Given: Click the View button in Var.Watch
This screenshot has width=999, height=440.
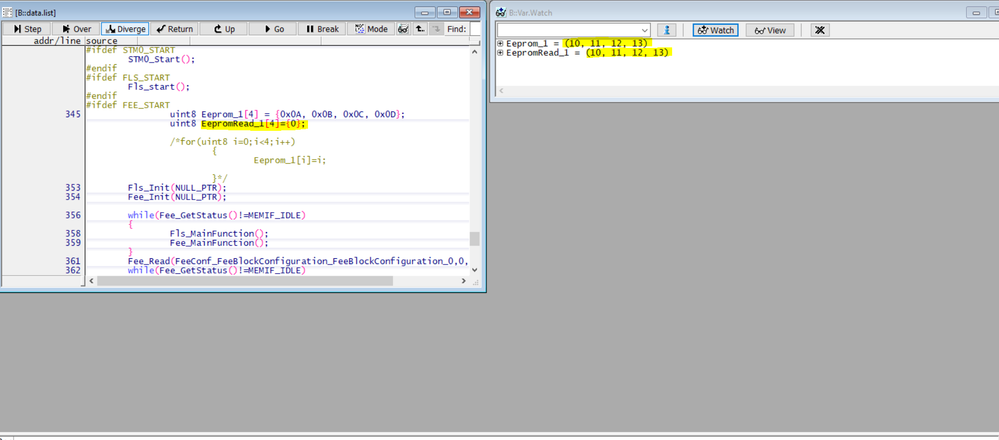Looking at the screenshot, I should pos(770,30).
